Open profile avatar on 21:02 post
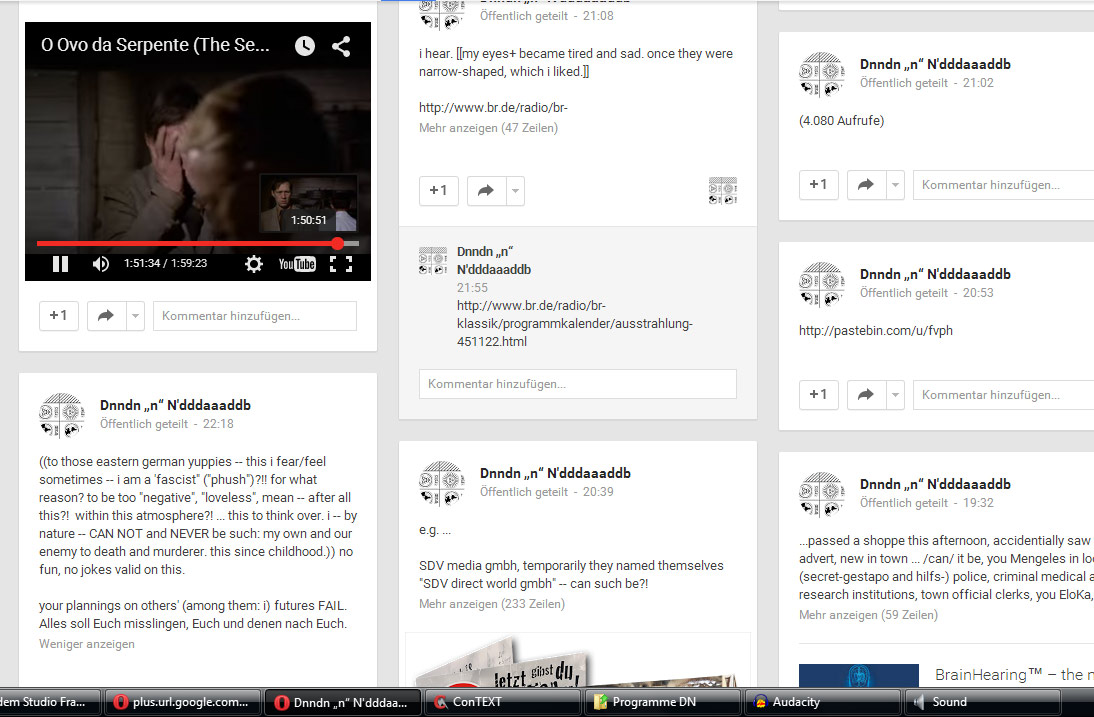This screenshot has height=717, width=1094. point(822,74)
